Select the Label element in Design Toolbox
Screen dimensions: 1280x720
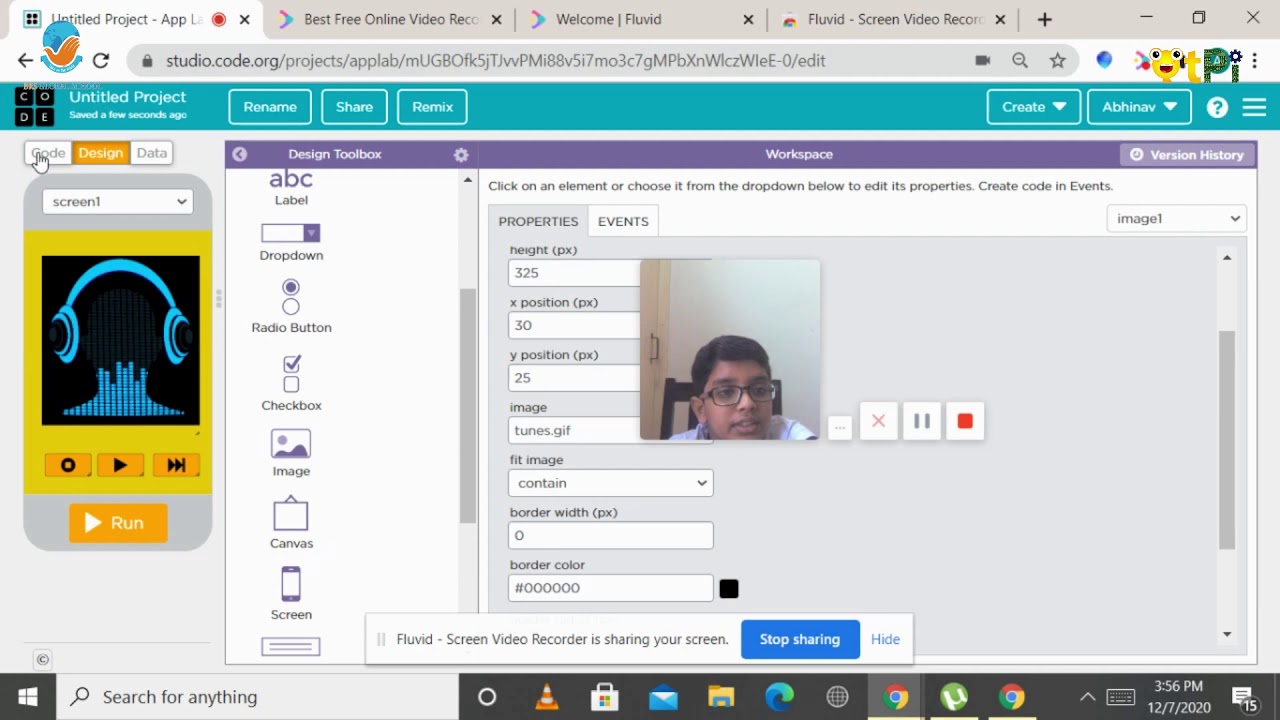pos(291,188)
